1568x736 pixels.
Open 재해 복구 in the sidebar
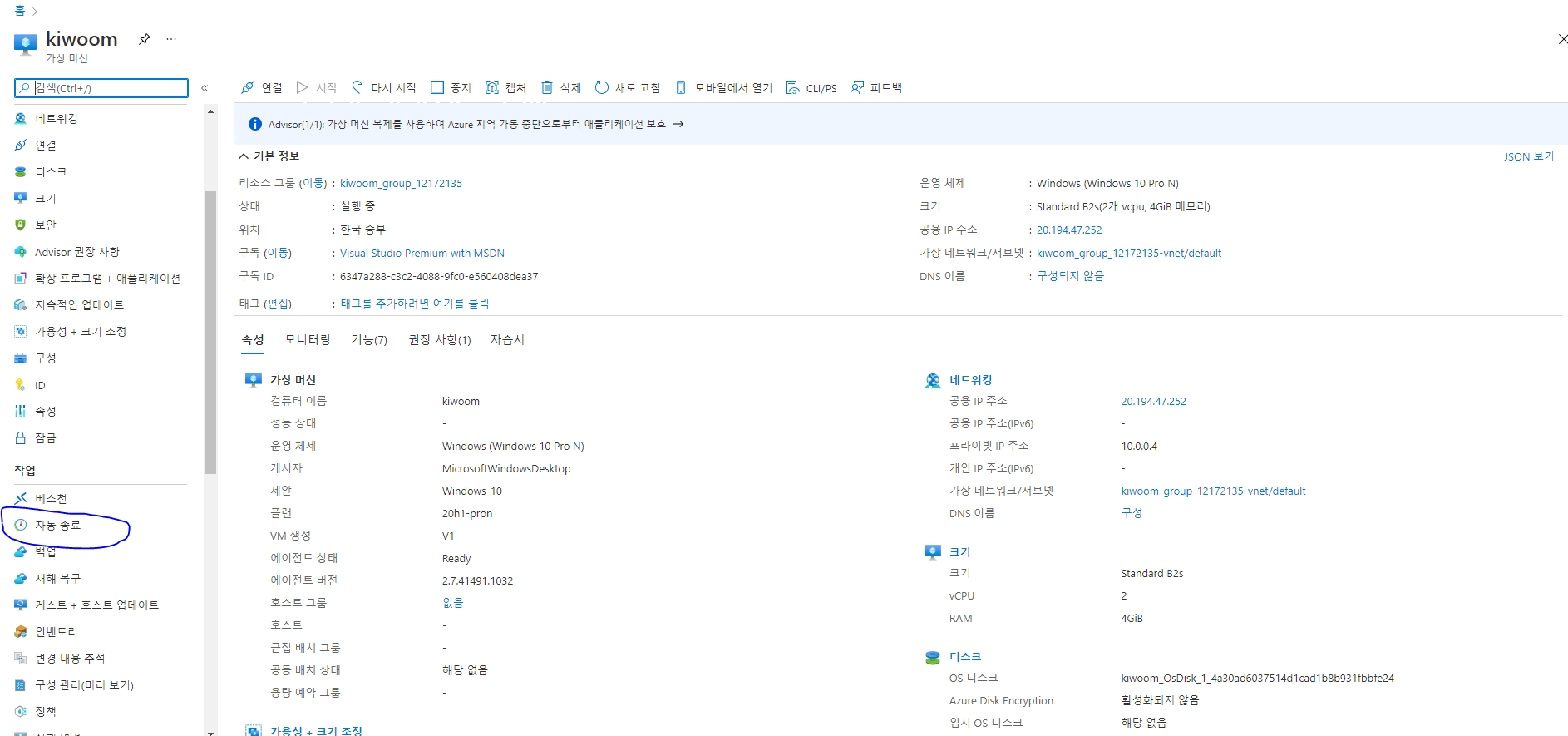(x=57, y=578)
